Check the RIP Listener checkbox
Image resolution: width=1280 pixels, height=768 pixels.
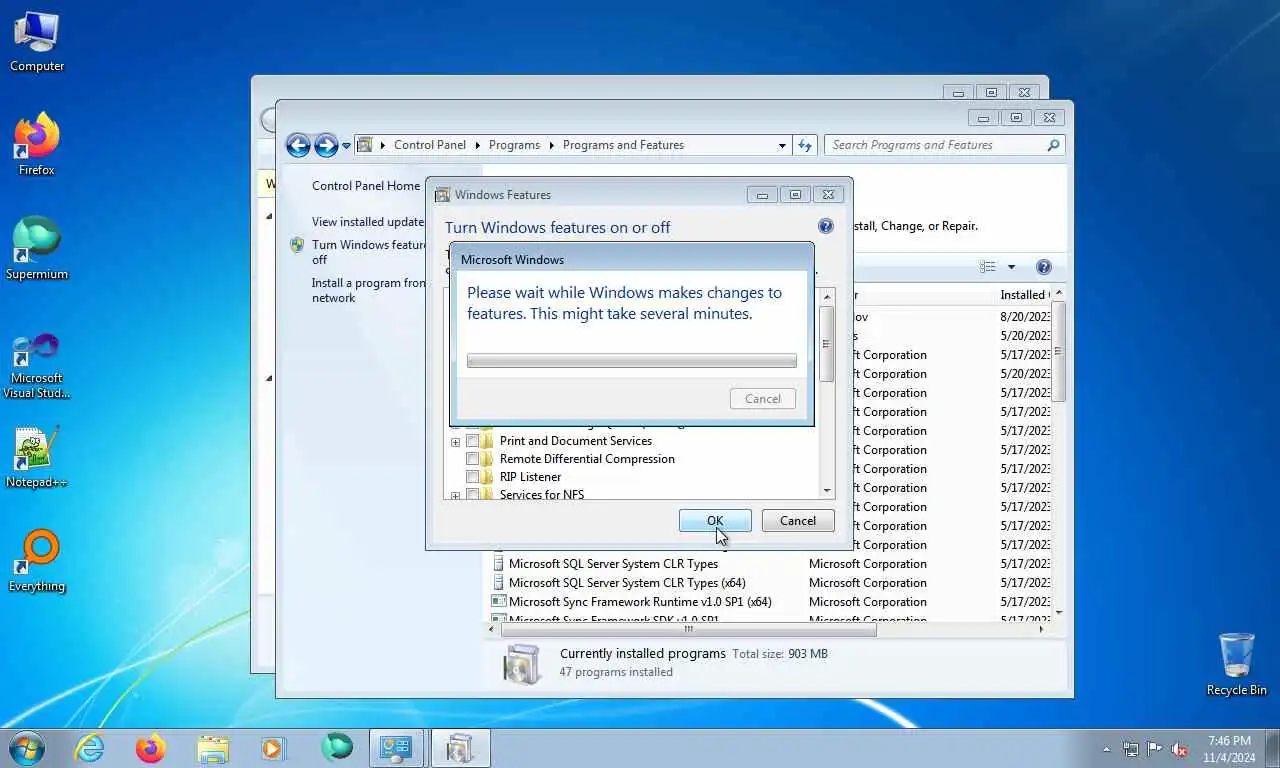[x=473, y=477]
